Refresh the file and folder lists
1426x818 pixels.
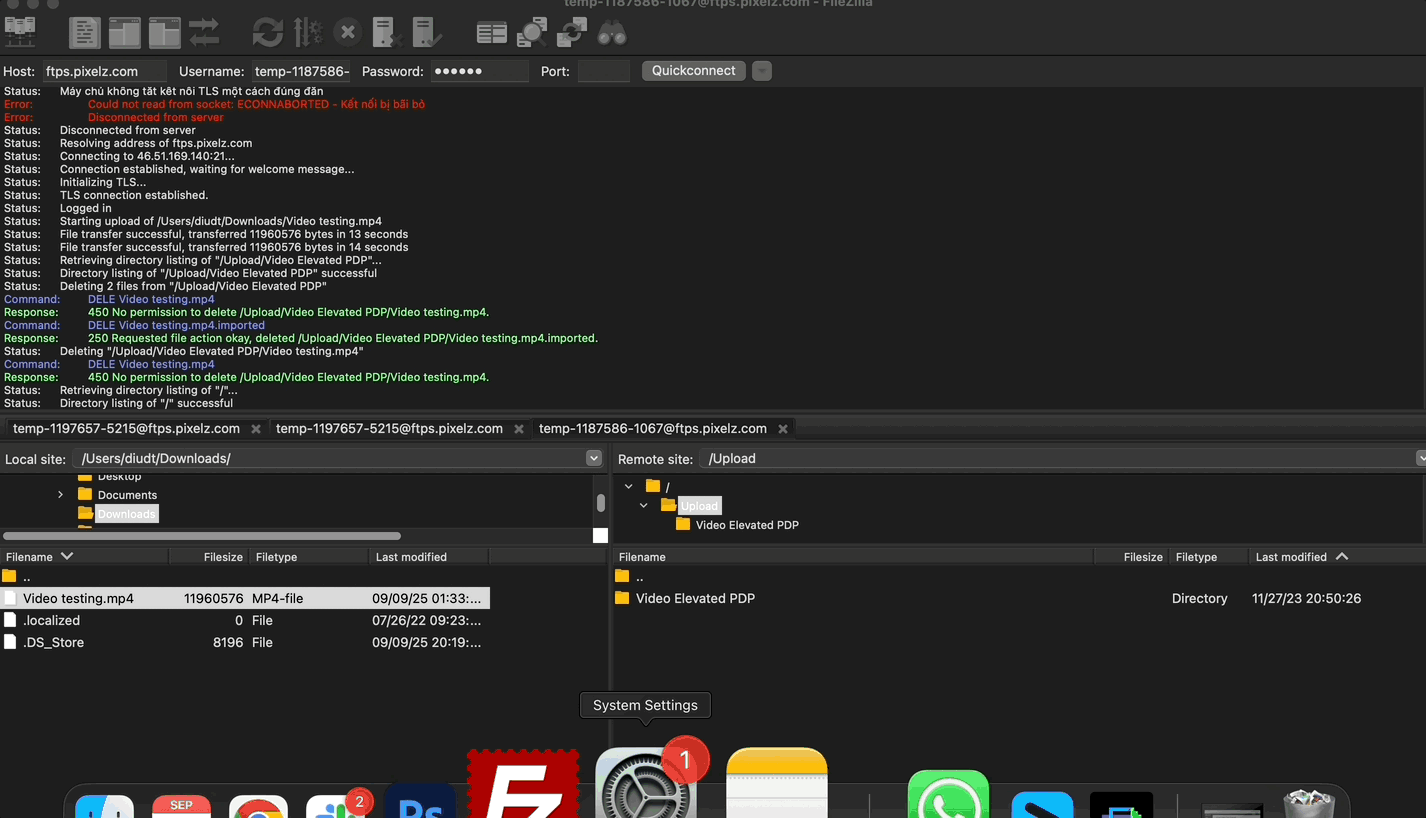pyautogui.click(x=267, y=33)
